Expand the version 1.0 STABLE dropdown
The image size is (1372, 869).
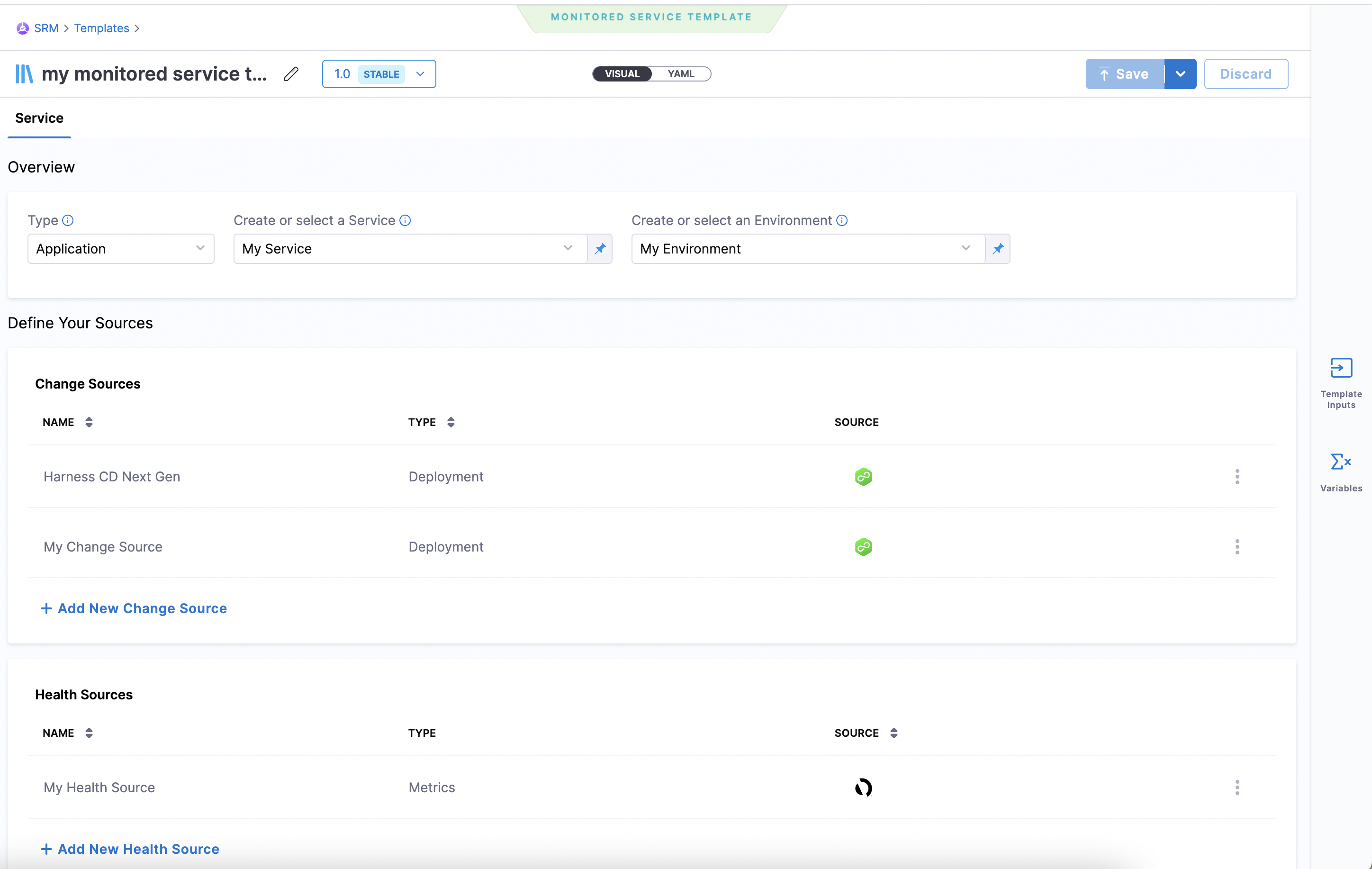421,74
